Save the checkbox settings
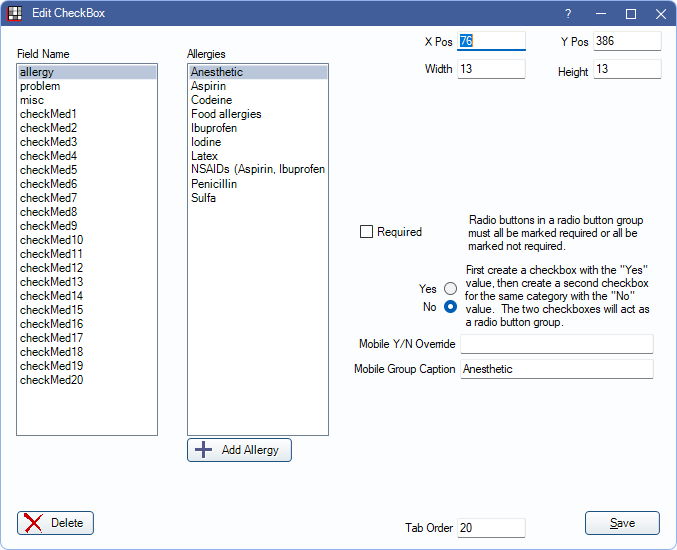This screenshot has height=550, width=677. pyautogui.click(x=622, y=523)
